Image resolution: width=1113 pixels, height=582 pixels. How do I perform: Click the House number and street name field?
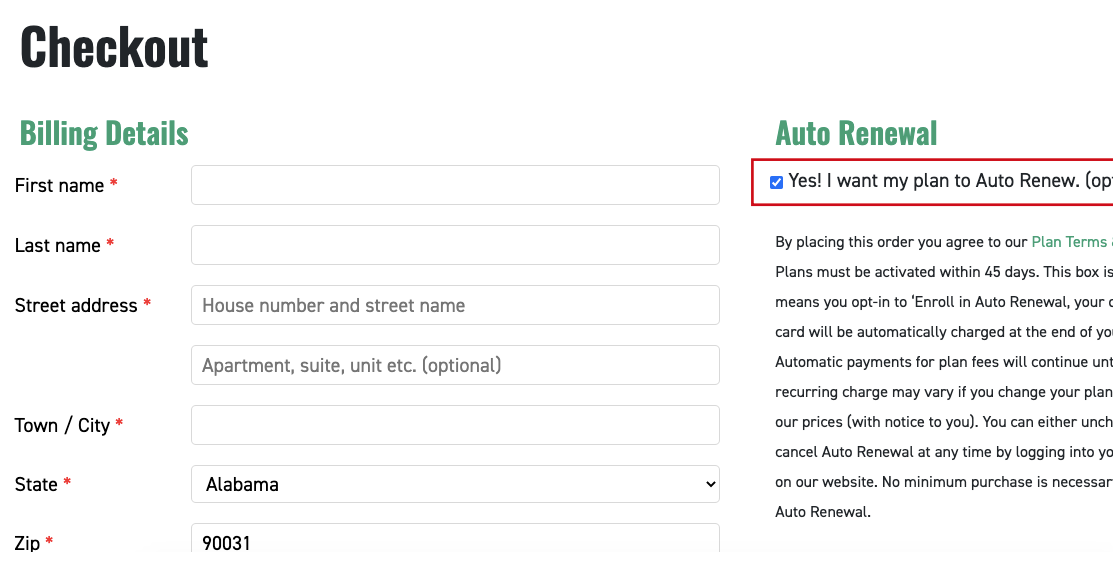(455, 305)
